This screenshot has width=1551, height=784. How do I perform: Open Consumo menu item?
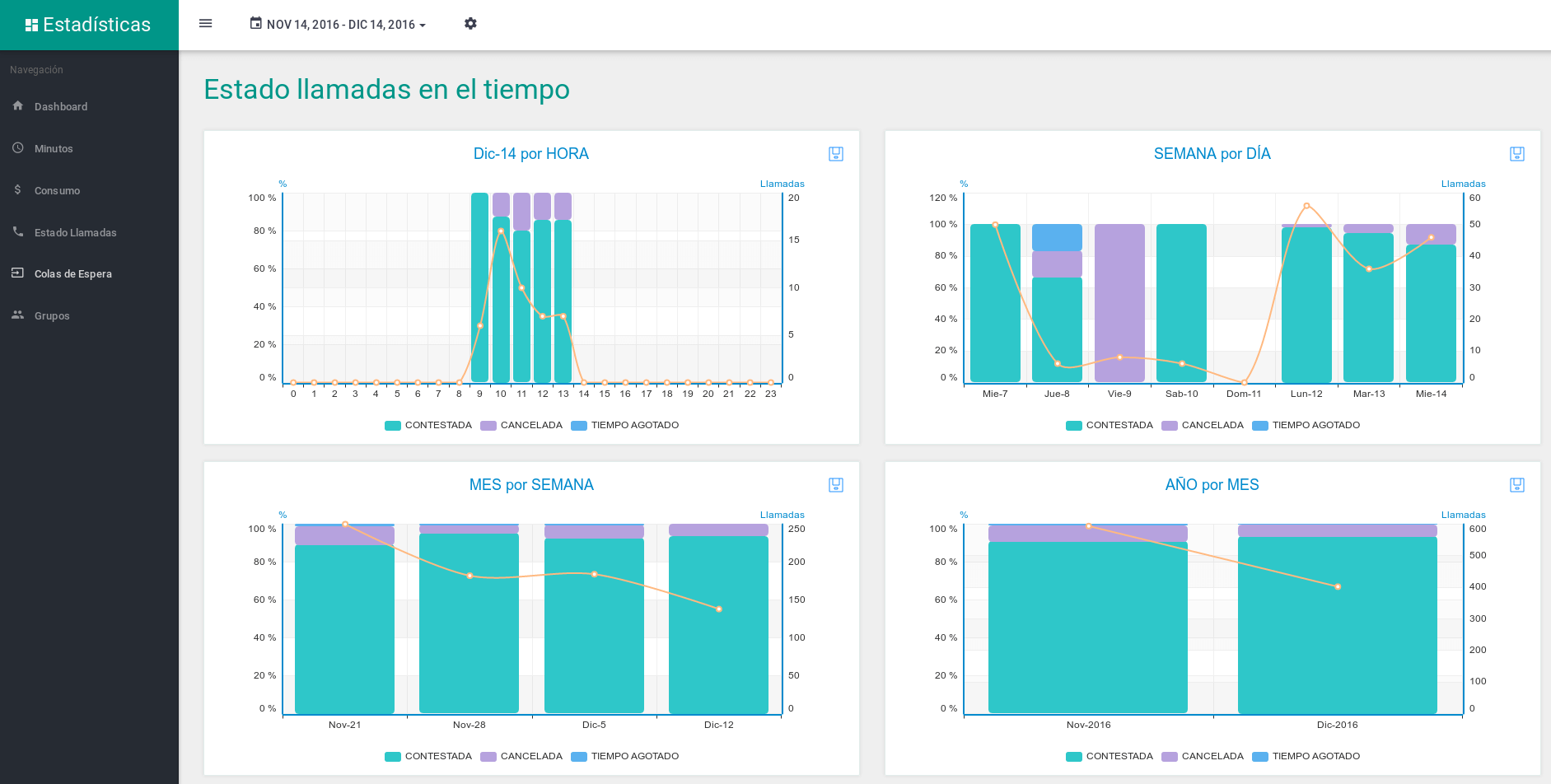pyautogui.click(x=89, y=190)
